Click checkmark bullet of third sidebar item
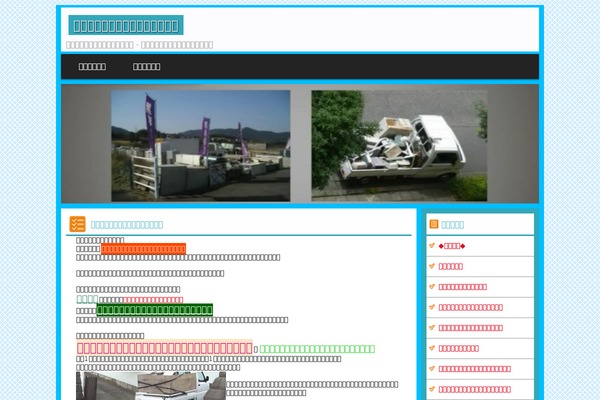Screen dimensions: 600x400 (x=431, y=286)
